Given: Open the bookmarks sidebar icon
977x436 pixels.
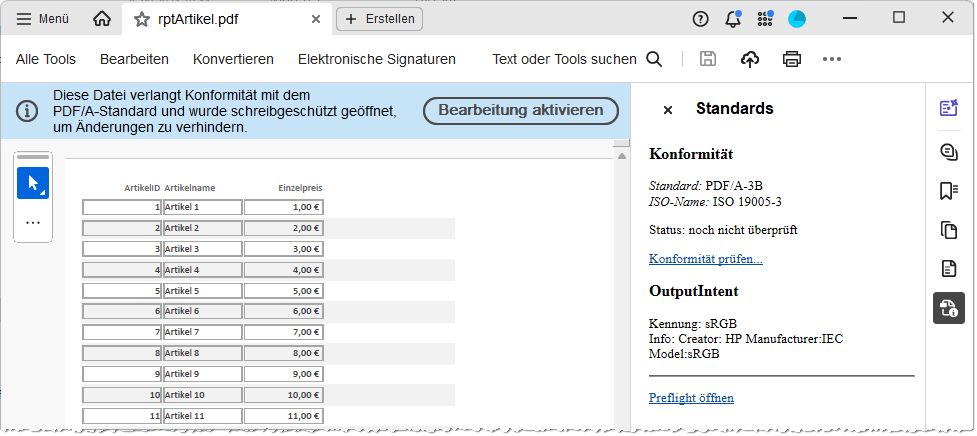Looking at the screenshot, I should [x=949, y=192].
